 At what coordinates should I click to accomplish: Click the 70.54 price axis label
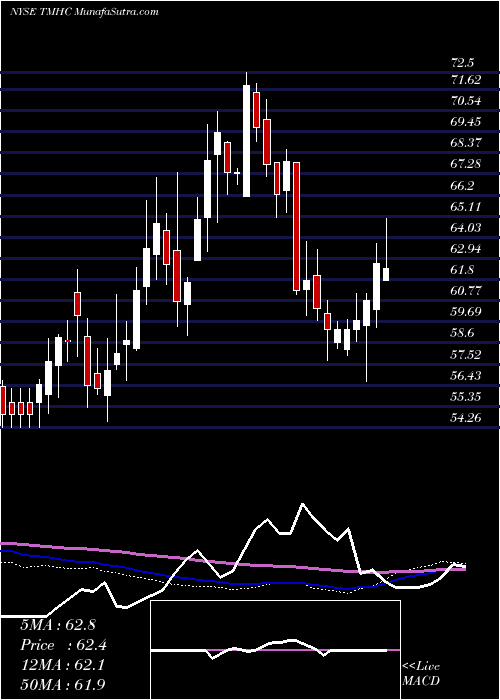(x=466, y=101)
